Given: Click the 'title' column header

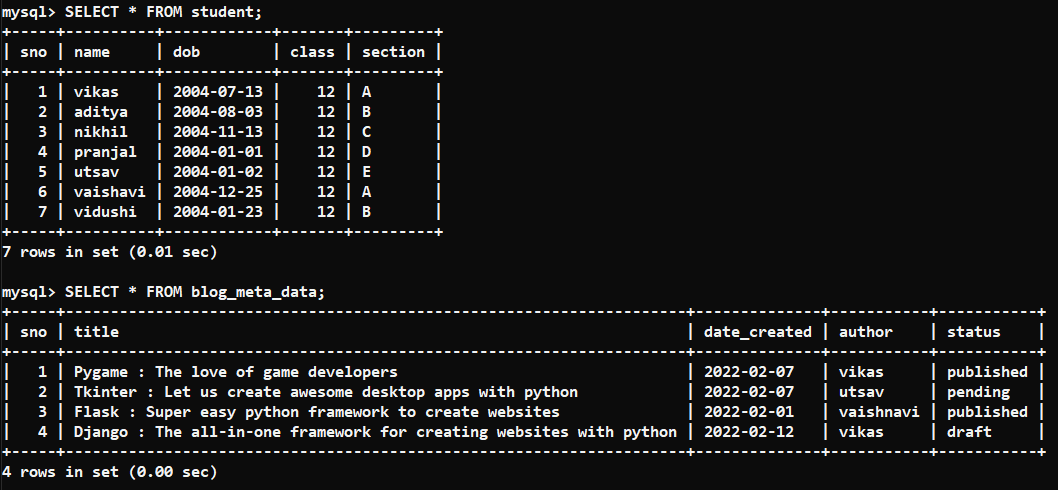Looking at the screenshot, I should pyautogui.click(x=96, y=332).
